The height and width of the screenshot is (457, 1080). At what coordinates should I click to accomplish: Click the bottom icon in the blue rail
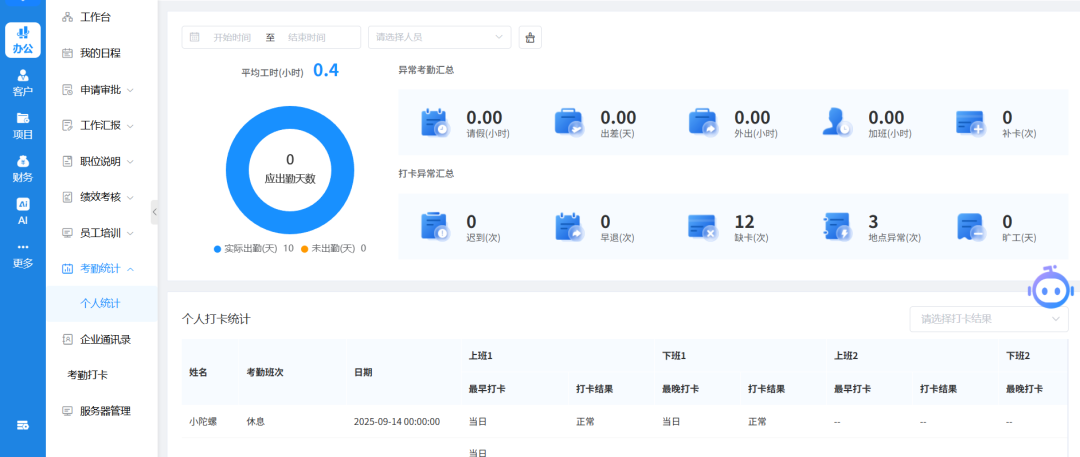point(23,425)
